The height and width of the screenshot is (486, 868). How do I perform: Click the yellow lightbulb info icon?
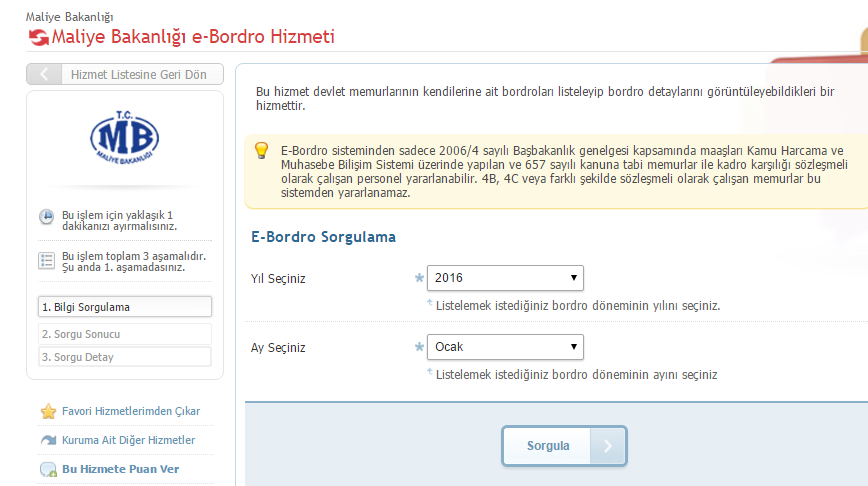click(x=262, y=150)
